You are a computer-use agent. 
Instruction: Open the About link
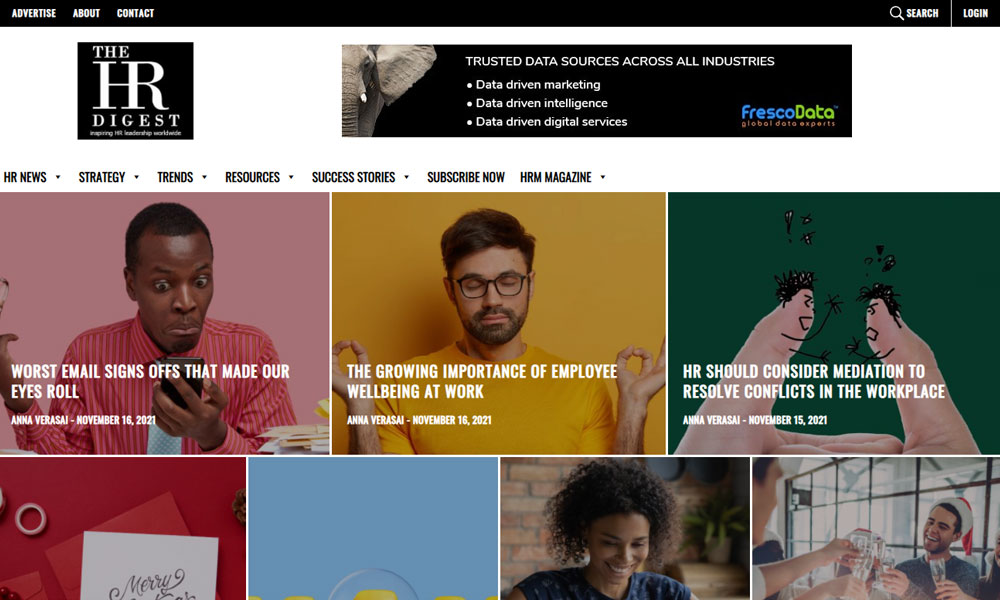coord(86,13)
